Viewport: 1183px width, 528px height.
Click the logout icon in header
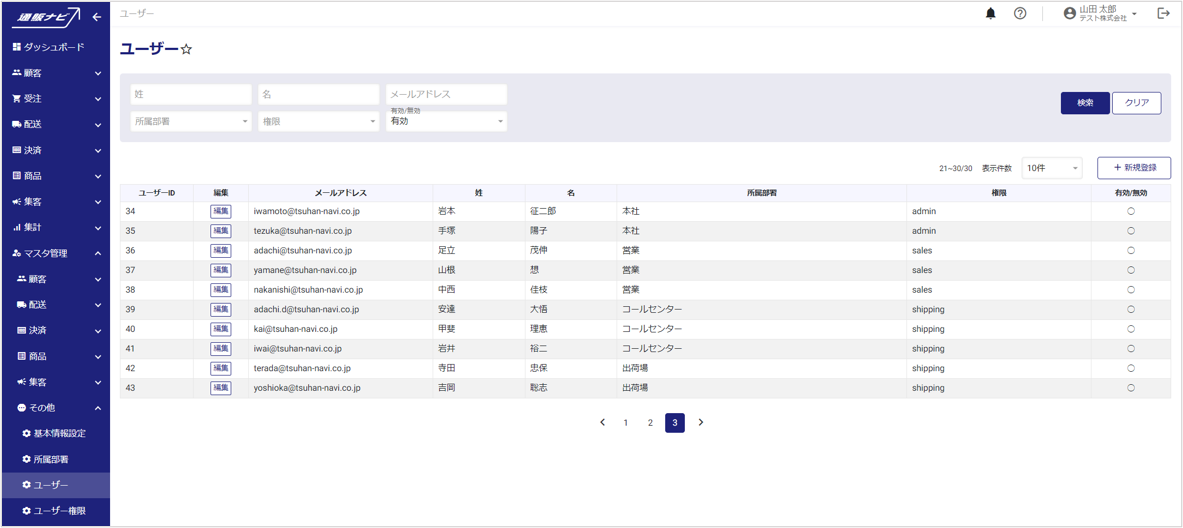click(1163, 14)
